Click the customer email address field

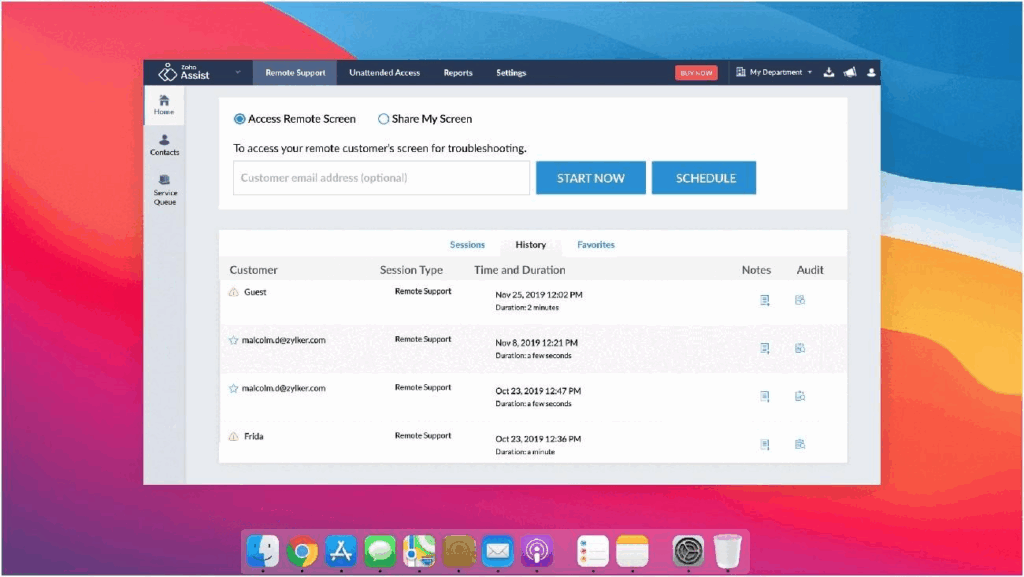(381, 178)
